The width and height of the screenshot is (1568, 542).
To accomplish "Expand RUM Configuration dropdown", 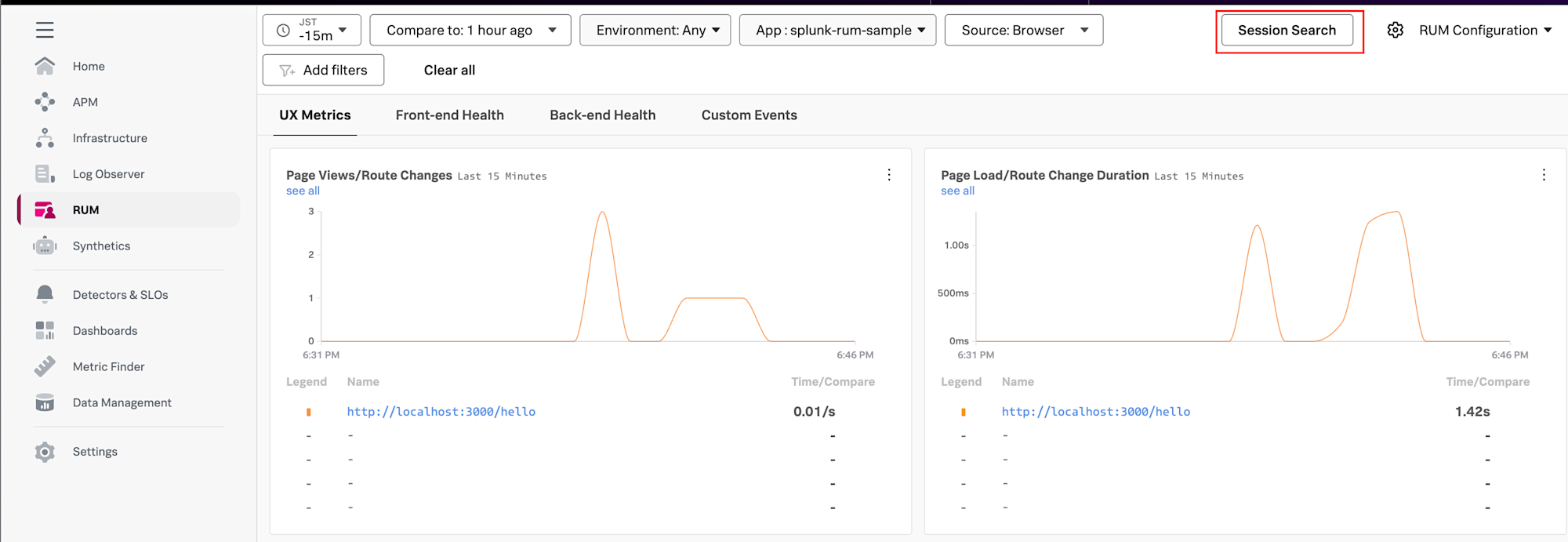I will point(1486,30).
